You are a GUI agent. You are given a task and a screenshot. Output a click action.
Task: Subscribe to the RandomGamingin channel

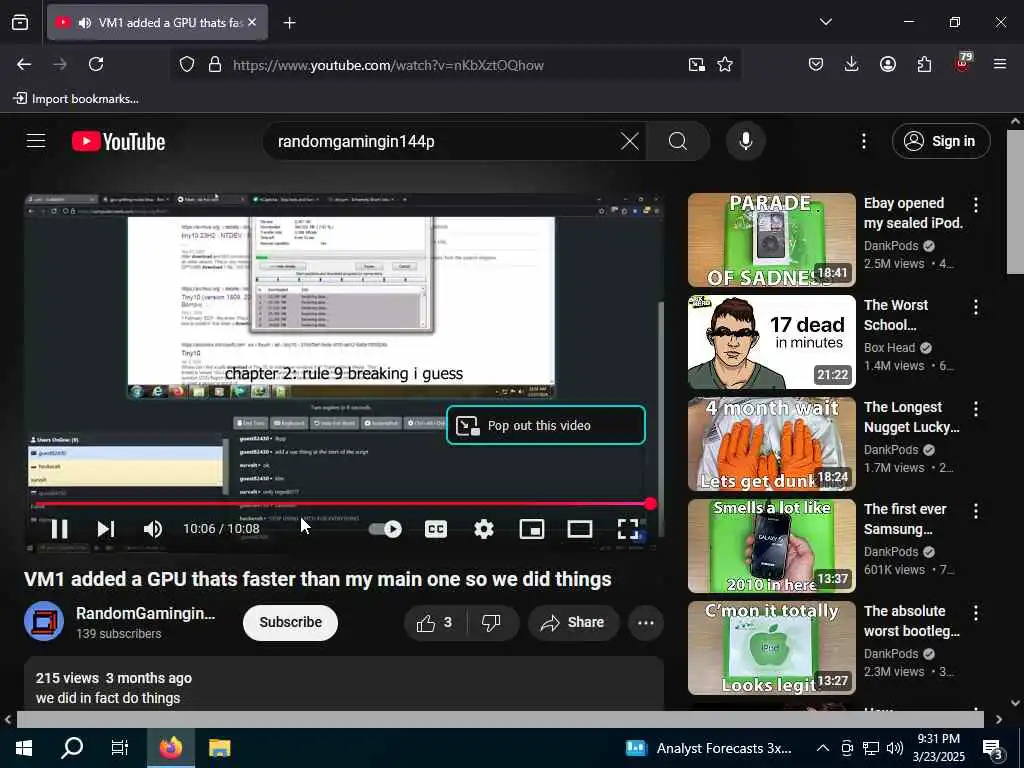[291, 622]
